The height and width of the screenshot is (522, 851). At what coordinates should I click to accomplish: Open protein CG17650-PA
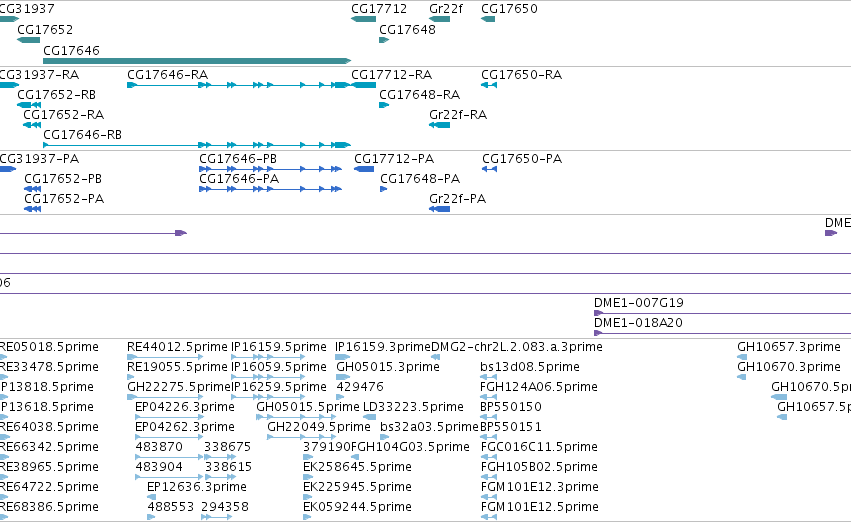click(x=522, y=159)
